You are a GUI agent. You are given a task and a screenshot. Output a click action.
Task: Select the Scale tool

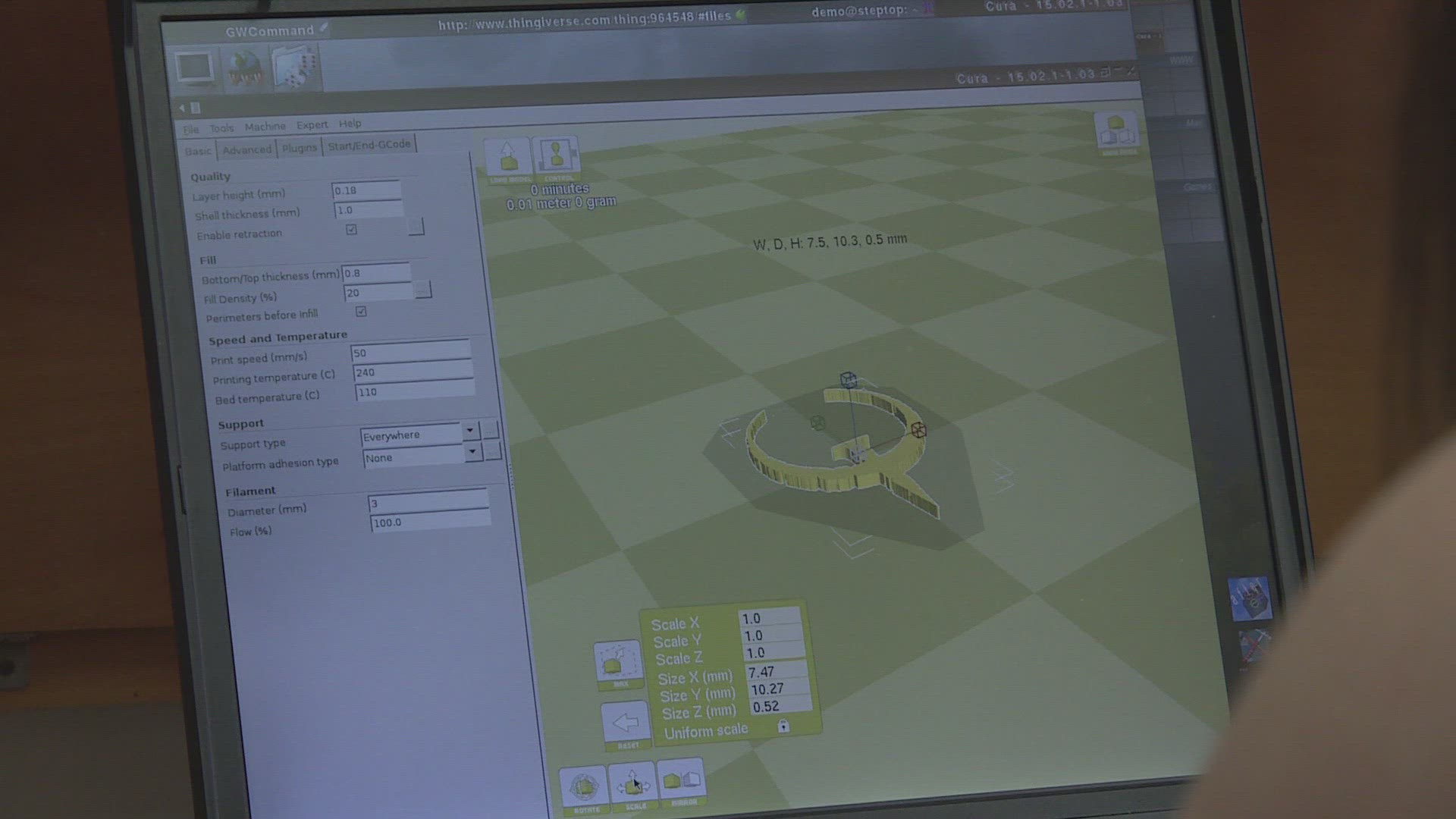point(632,784)
